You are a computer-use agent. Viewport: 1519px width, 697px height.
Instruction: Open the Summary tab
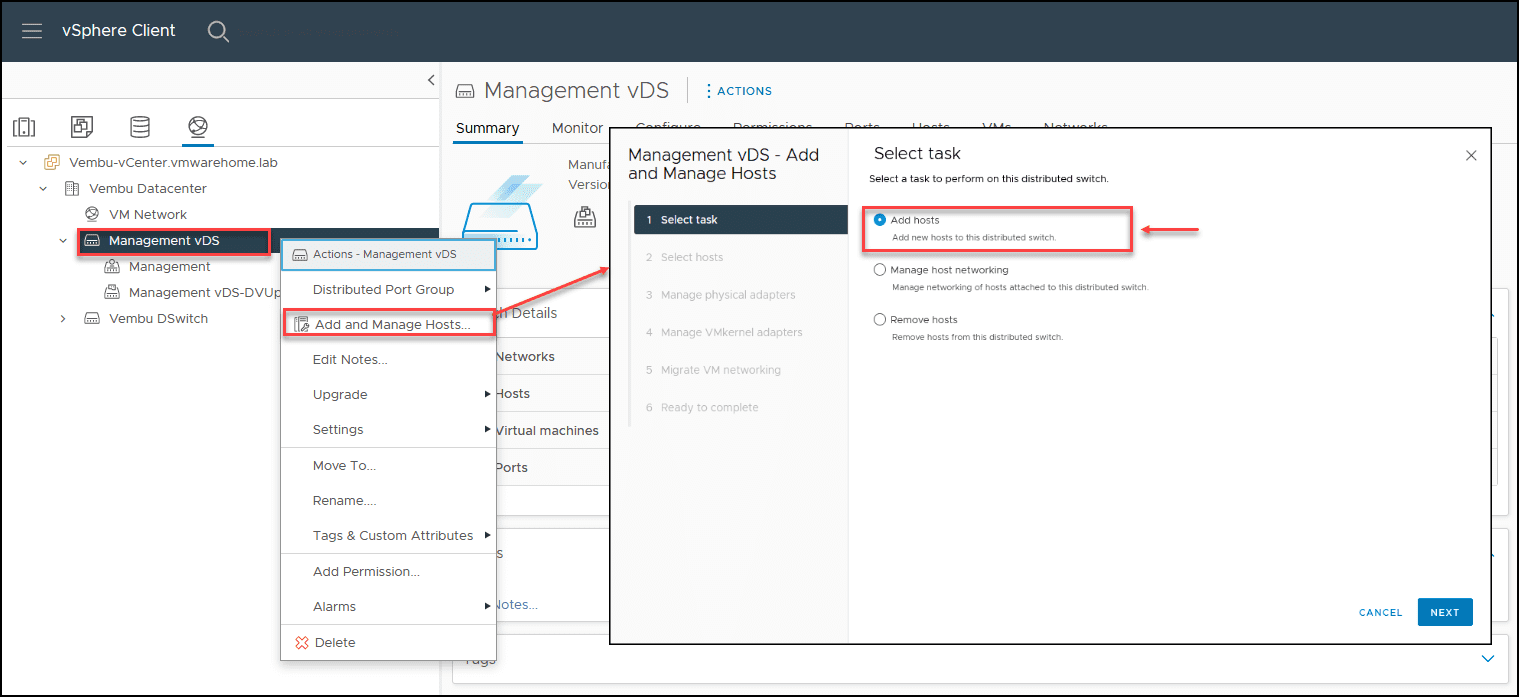pos(487,128)
